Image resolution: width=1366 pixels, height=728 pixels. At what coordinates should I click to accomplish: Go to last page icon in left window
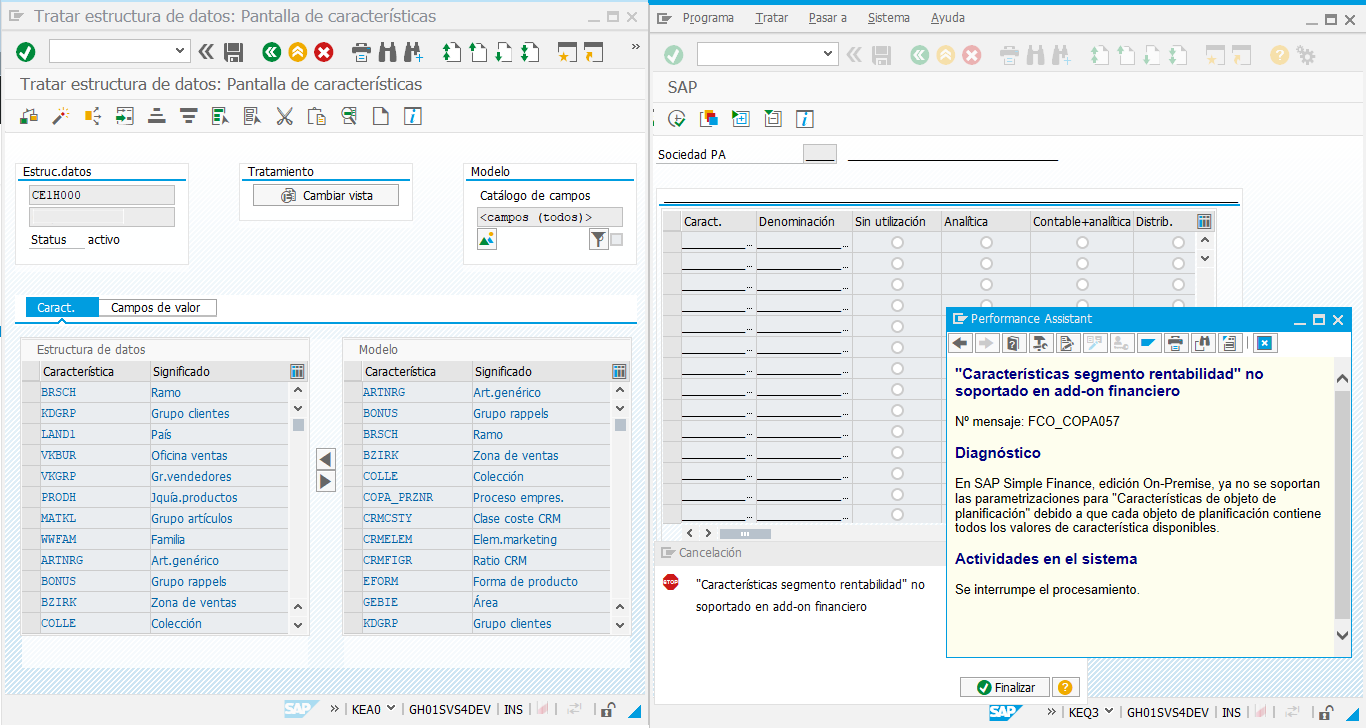pos(530,52)
